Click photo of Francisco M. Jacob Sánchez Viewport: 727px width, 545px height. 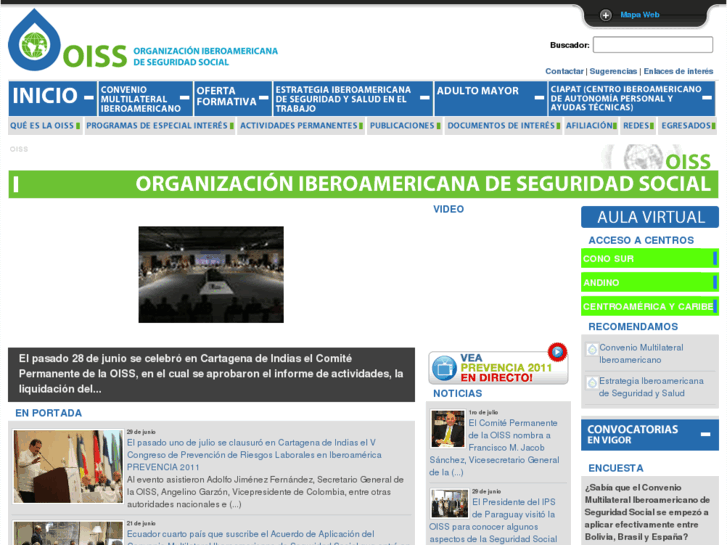point(447,429)
